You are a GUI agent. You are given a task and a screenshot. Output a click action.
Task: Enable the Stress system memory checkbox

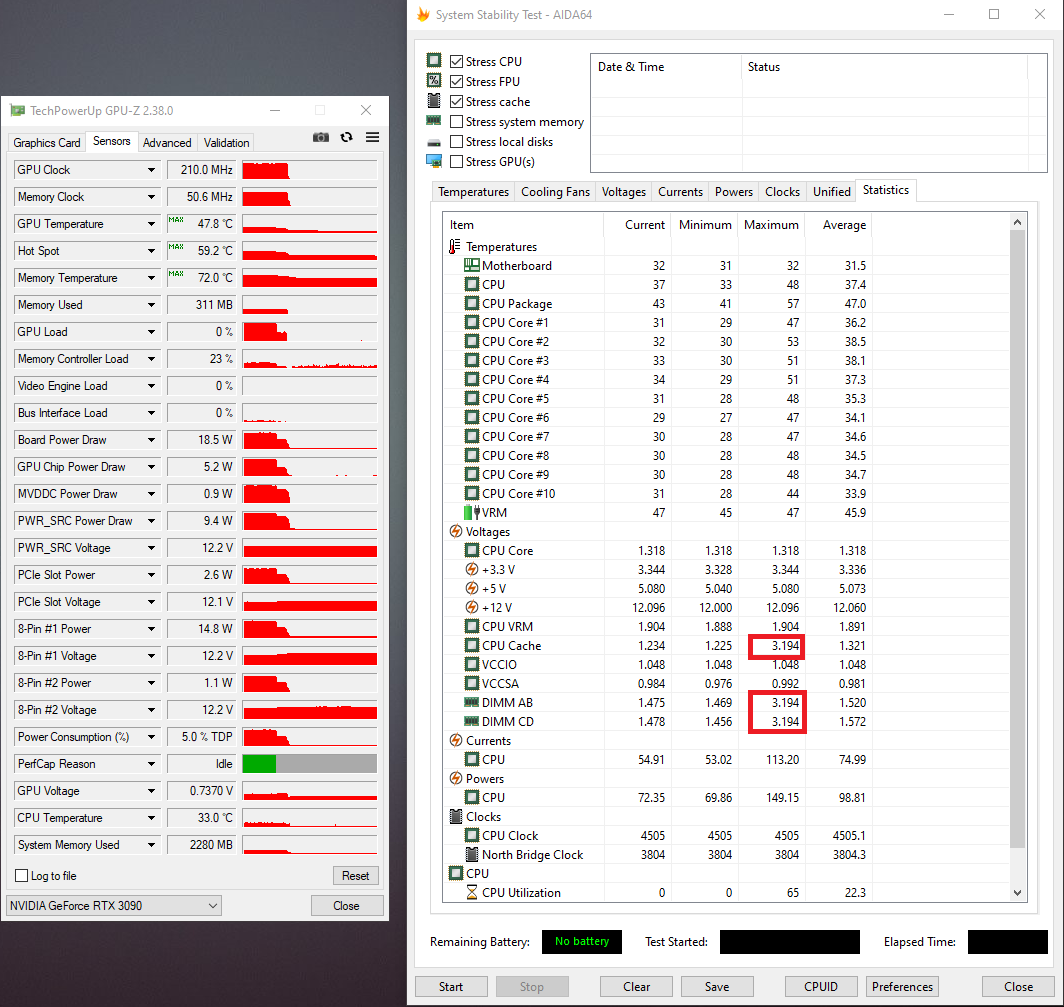tap(457, 122)
